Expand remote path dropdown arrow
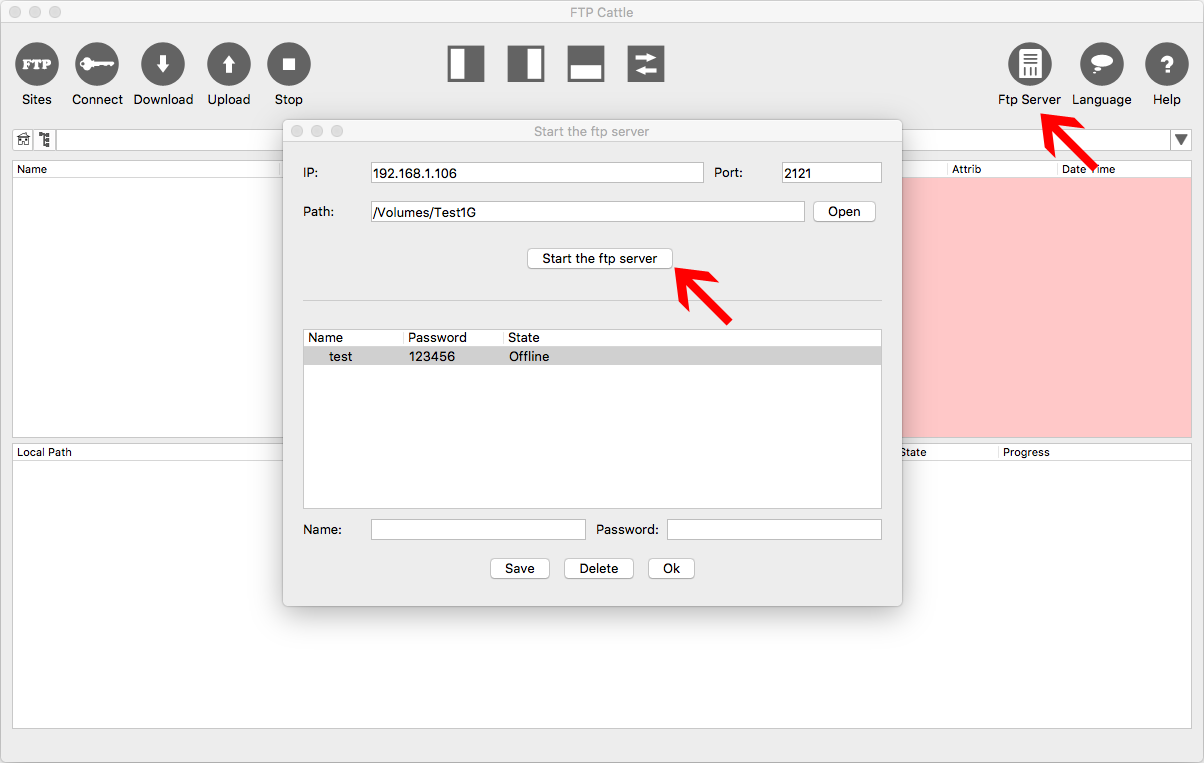 pyautogui.click(x=1181, y=140)
